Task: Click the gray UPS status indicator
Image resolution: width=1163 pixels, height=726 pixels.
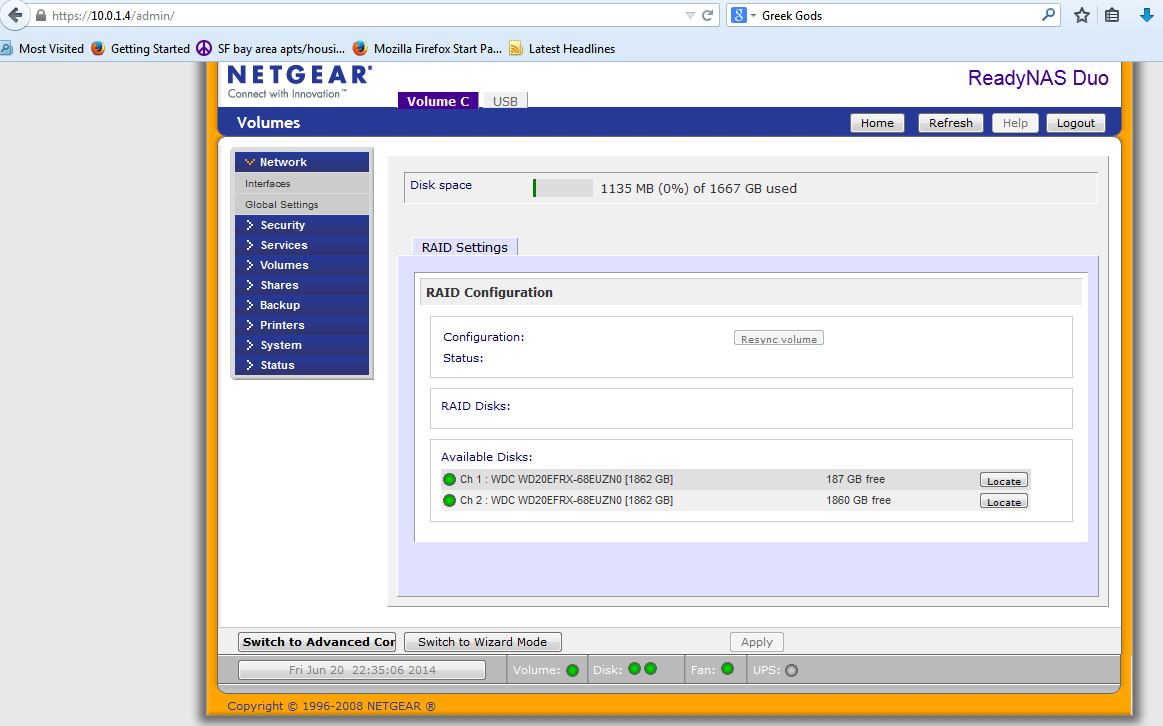Action: [791, 670]
